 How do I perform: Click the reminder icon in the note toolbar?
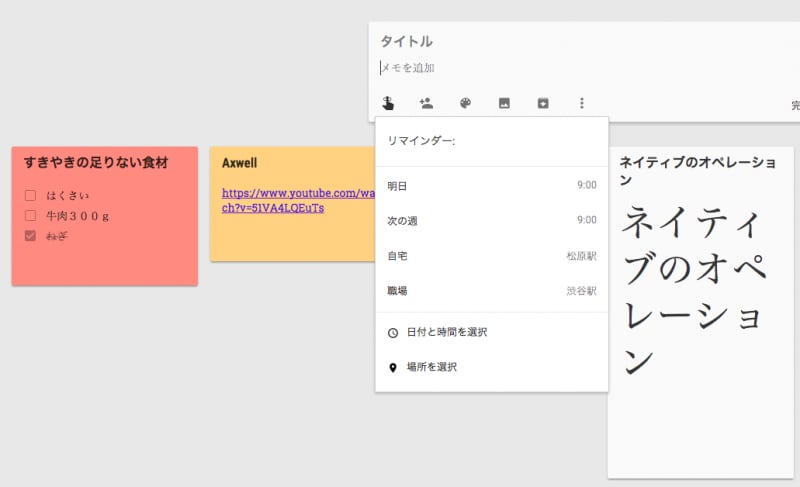point(388,103)
